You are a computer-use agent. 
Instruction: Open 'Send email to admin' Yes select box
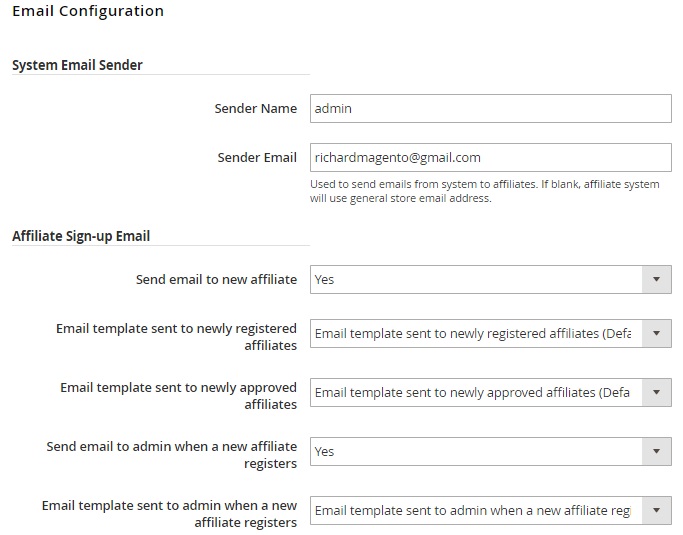(475, 452)
